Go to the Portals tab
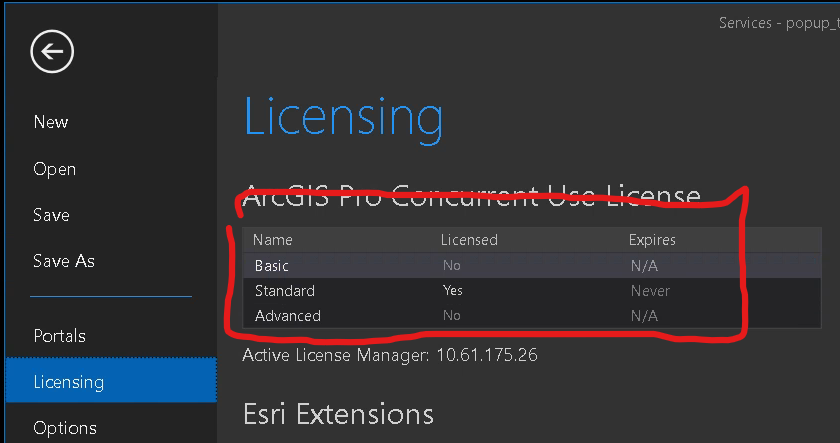Viewport: 840px width, 443px height. (59, 336)
